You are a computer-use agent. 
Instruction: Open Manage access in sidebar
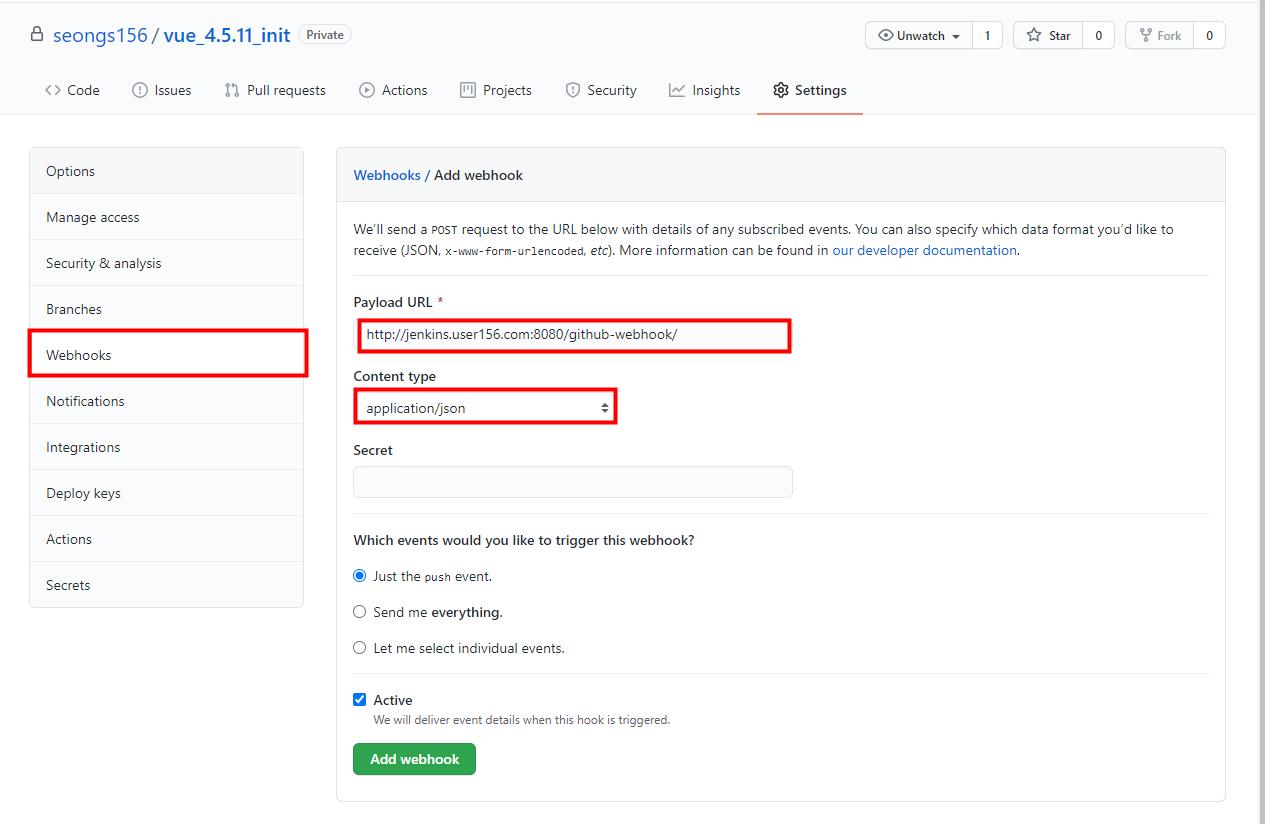pos(166,217)
